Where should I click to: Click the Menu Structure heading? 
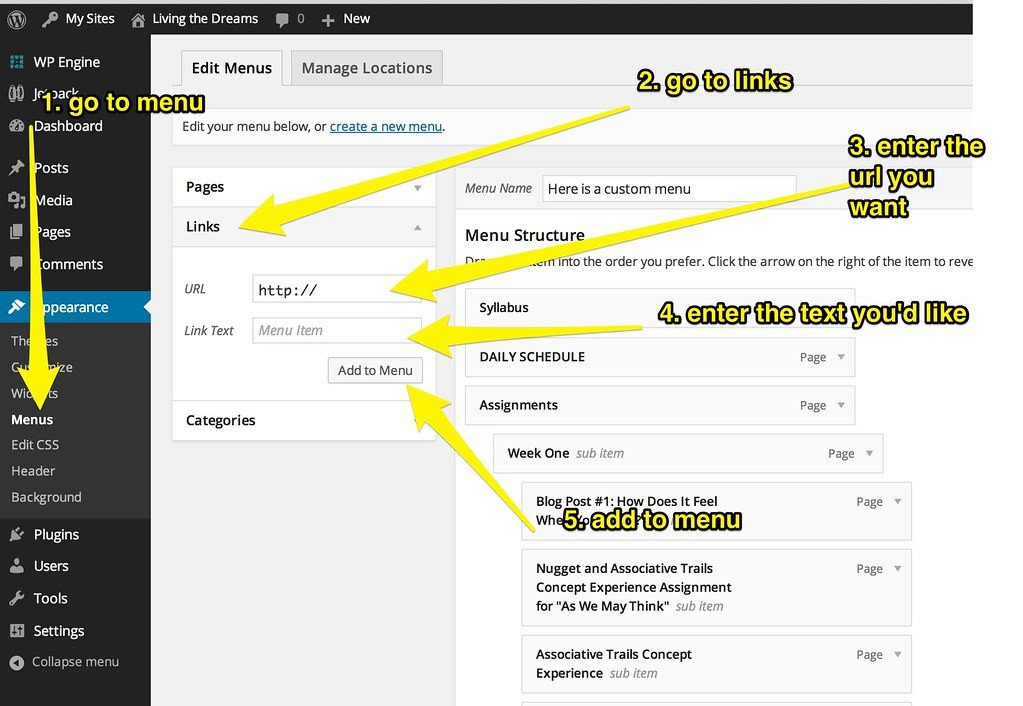[525, 235]
